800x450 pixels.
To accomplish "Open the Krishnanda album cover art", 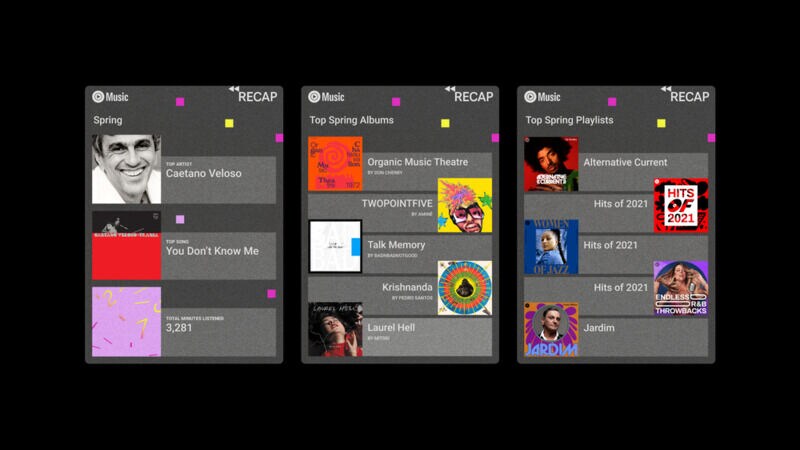I will [465, 288].
